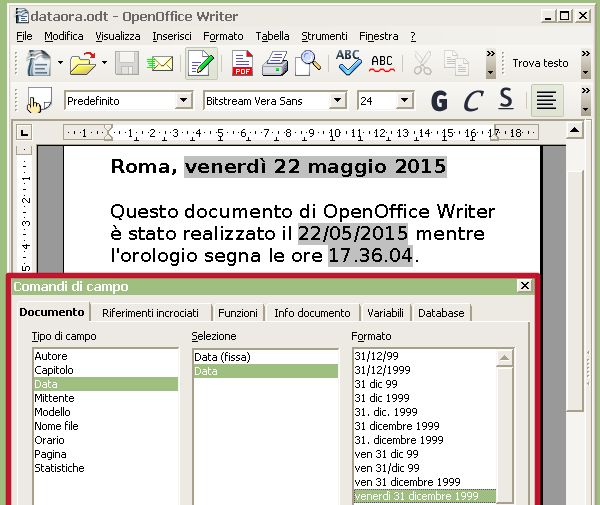This screenshot has width=600, height=505.
Task: Toggle AutoSpellcheck red underline icon
Action: tap(382, 64)
